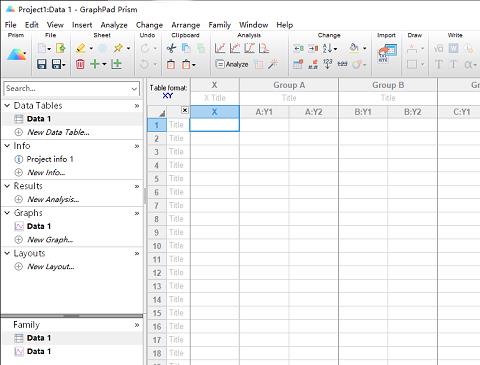Click the magic wand icon in Analysis group
This screenshot has height=365, width=480.
click(x=273, y=64)
